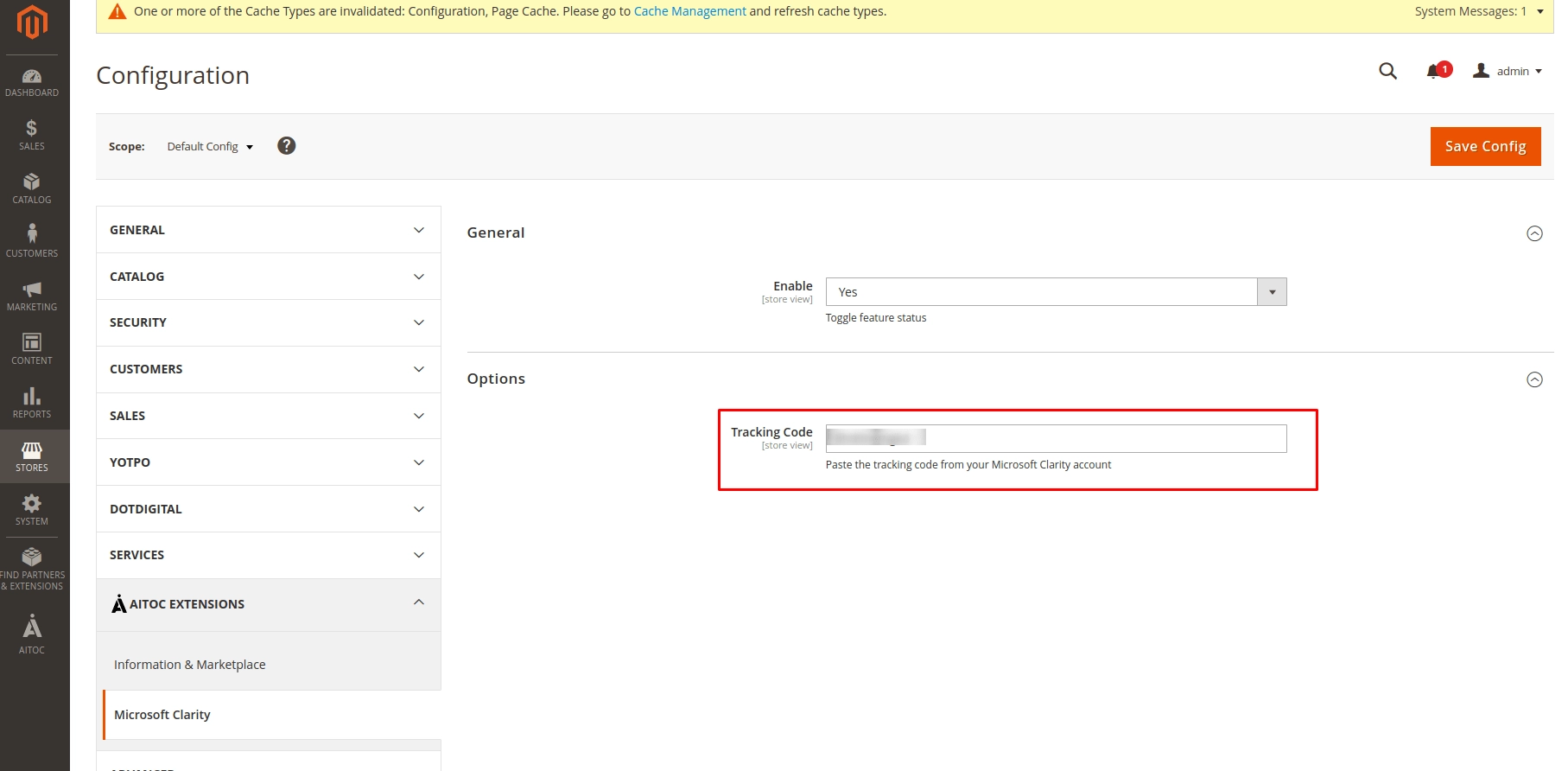Image resolution: width=1568 pixels, height=771 pixels.
Task: Open the System sidebar menu
Action: click(x=32, y=511)
